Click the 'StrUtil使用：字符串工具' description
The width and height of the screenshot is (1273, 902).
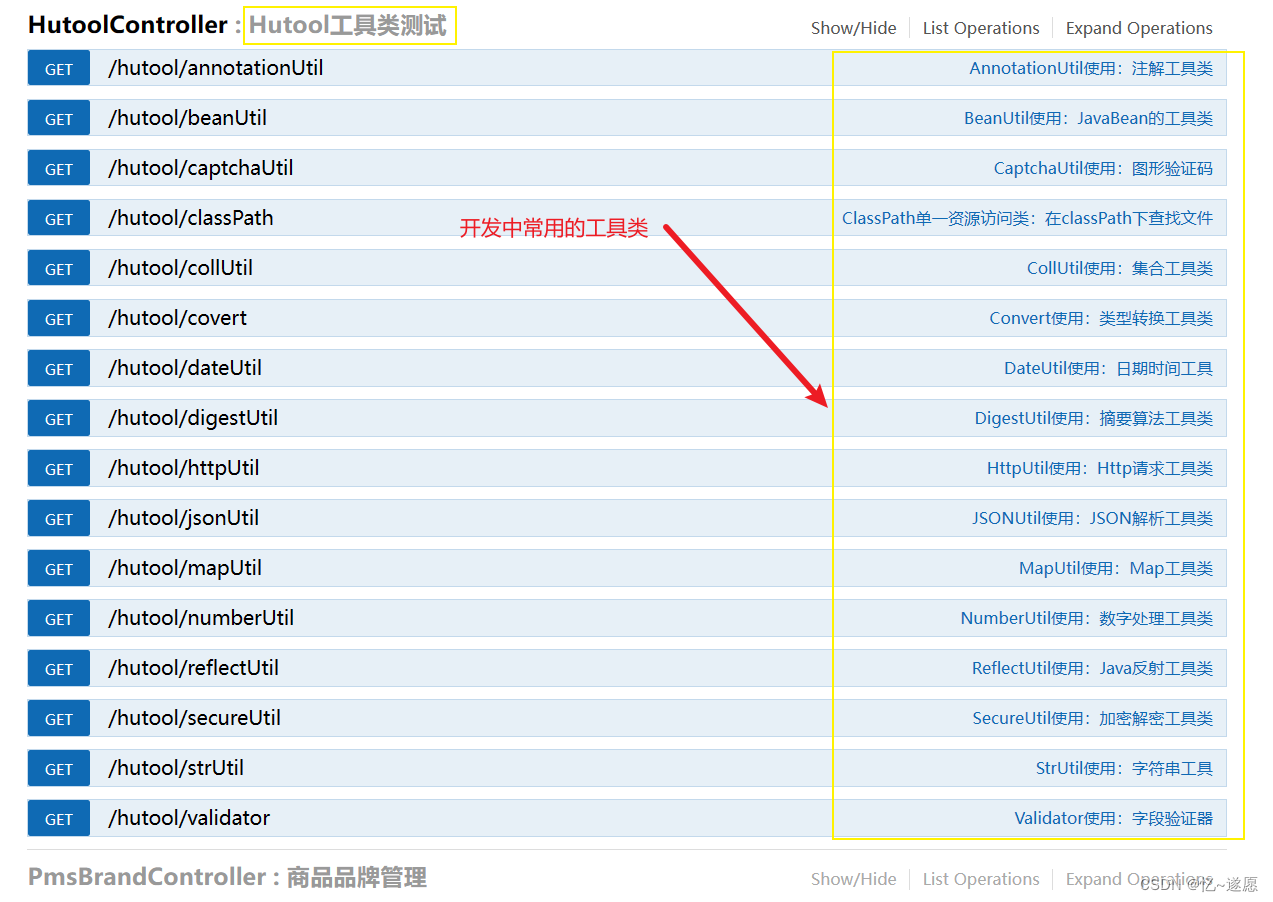point(1124,769)
